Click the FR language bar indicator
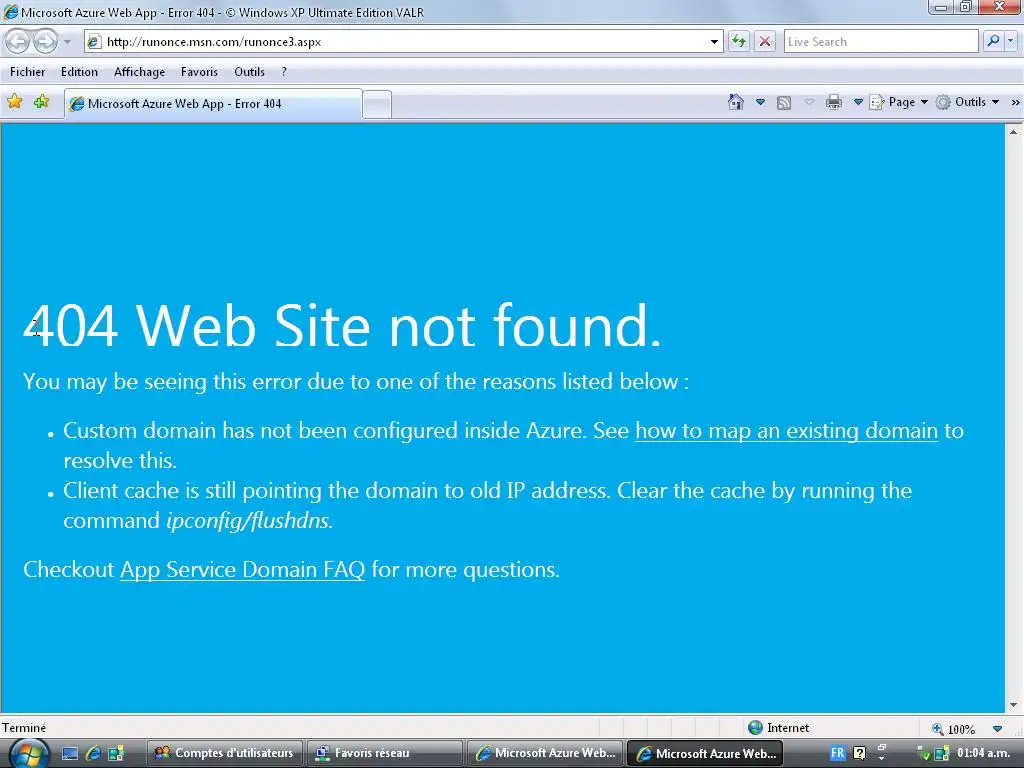The height and width of the screenshot is (768, 1024). [x=837, y=753]
